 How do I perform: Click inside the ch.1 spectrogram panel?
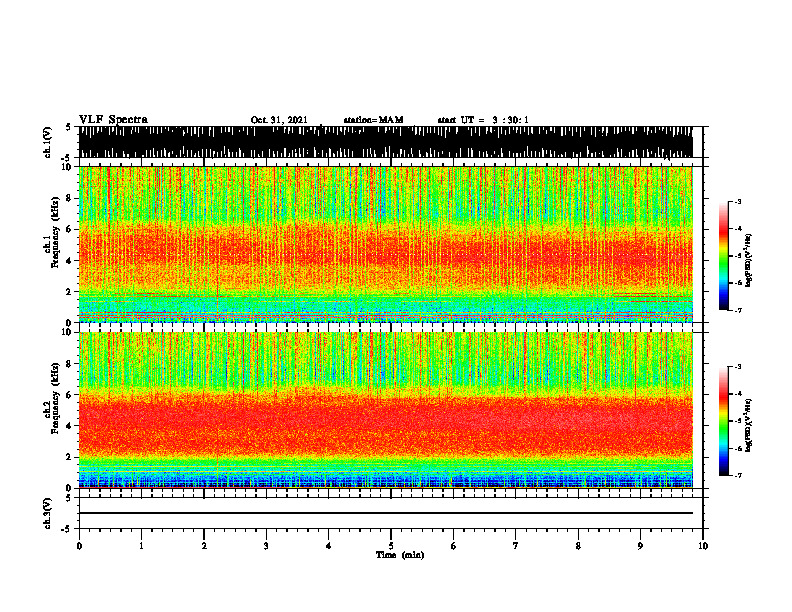point(386,244)
